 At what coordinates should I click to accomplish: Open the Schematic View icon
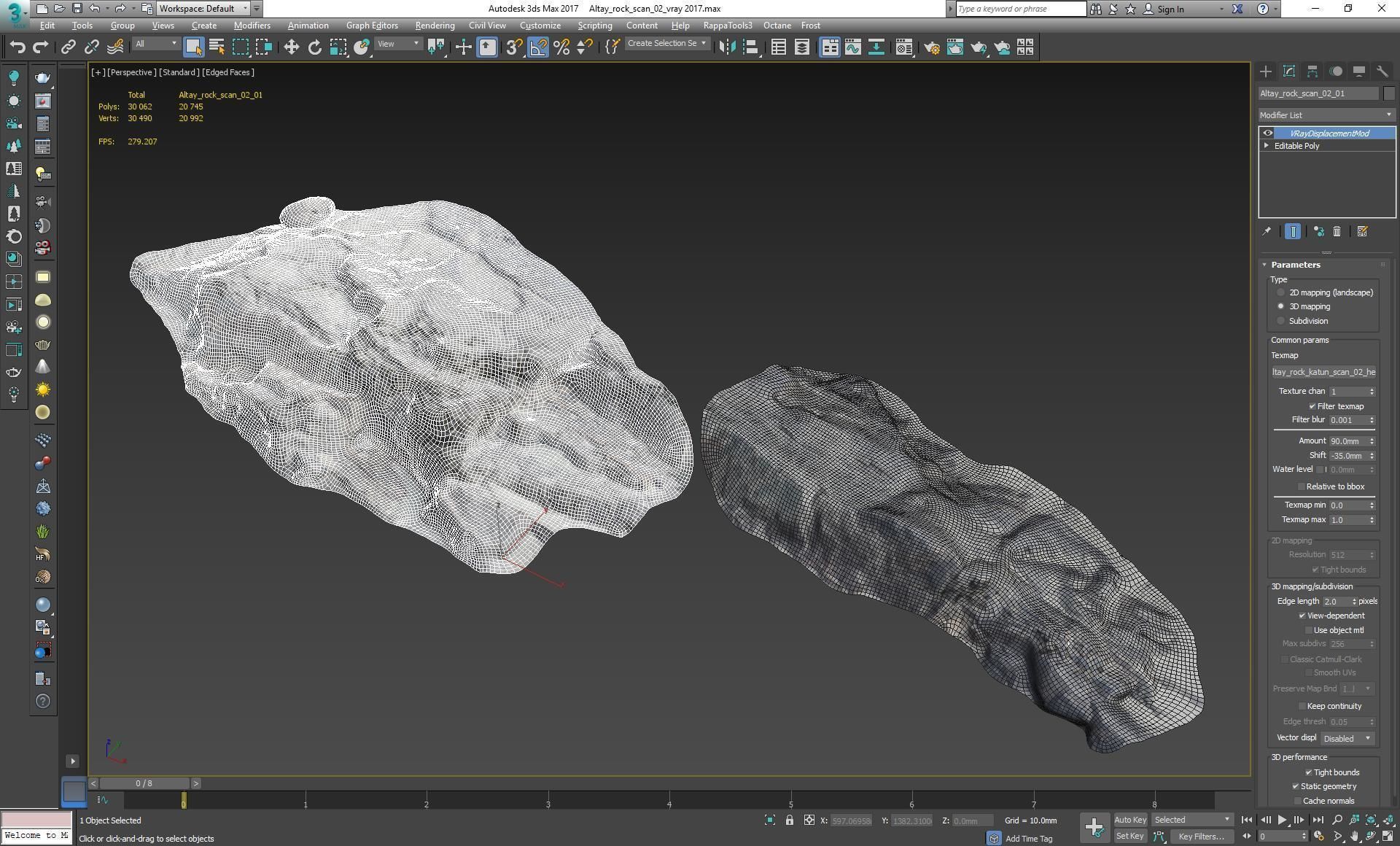click(876, 47)
